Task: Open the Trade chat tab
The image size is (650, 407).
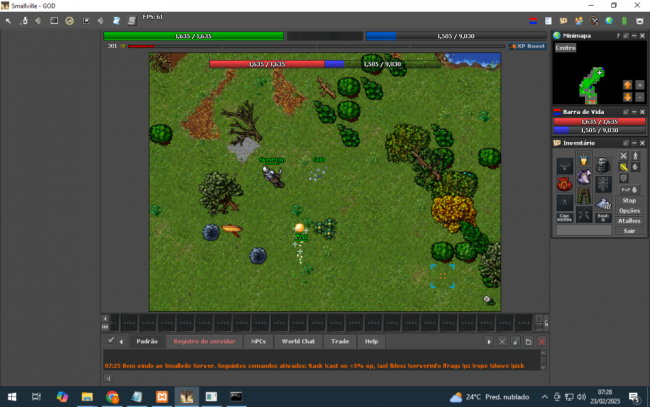Action: (340, 342)
